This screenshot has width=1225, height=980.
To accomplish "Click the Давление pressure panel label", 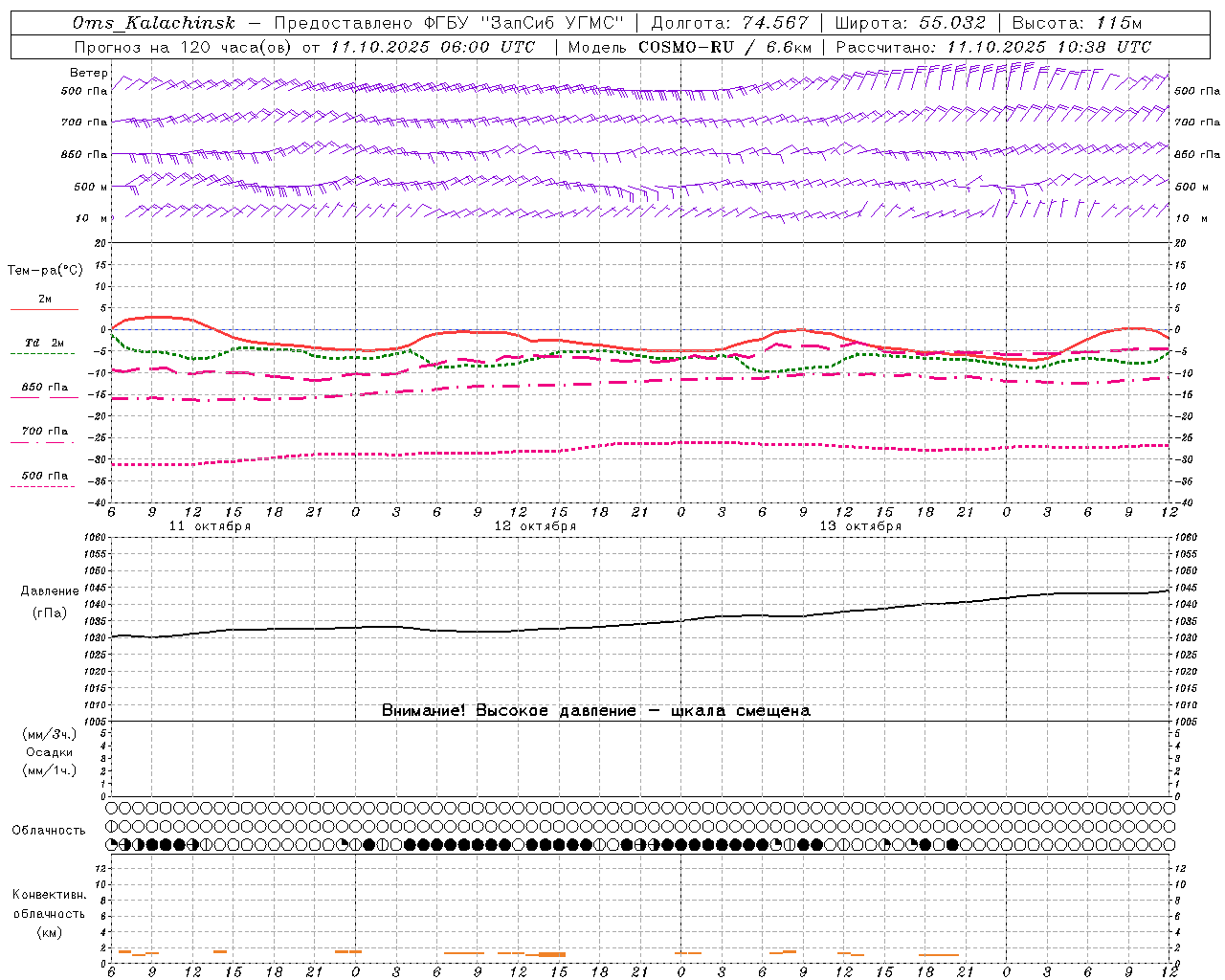I will point(50,591).
